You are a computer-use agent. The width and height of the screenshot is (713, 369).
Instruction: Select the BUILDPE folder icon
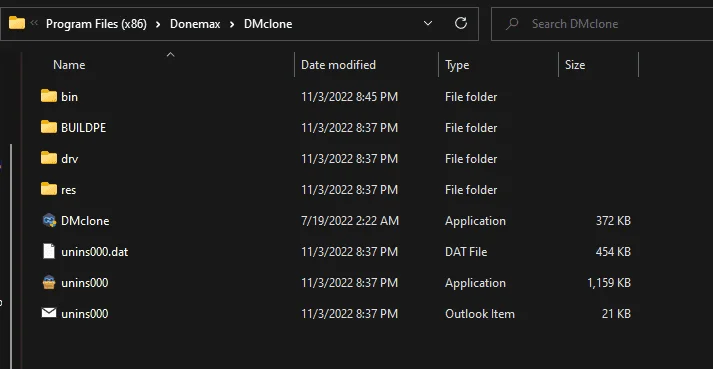click(49, 127)
